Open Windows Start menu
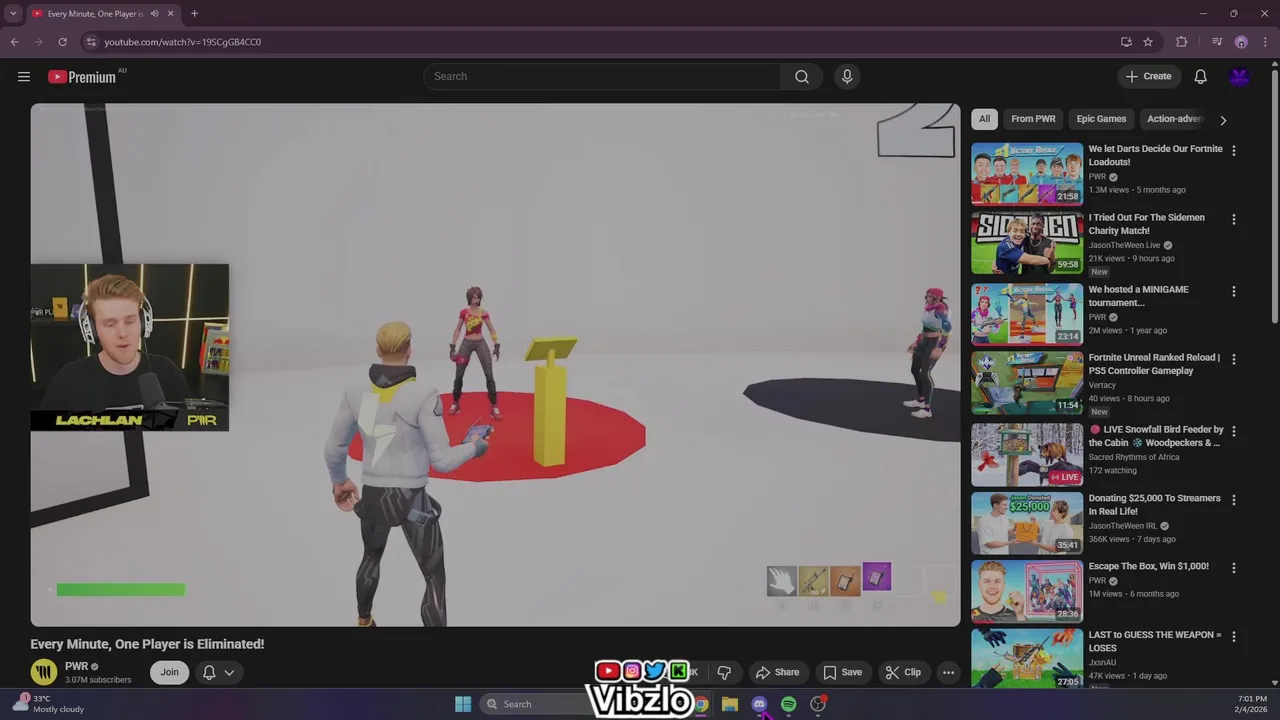 (x=463, y=704)
